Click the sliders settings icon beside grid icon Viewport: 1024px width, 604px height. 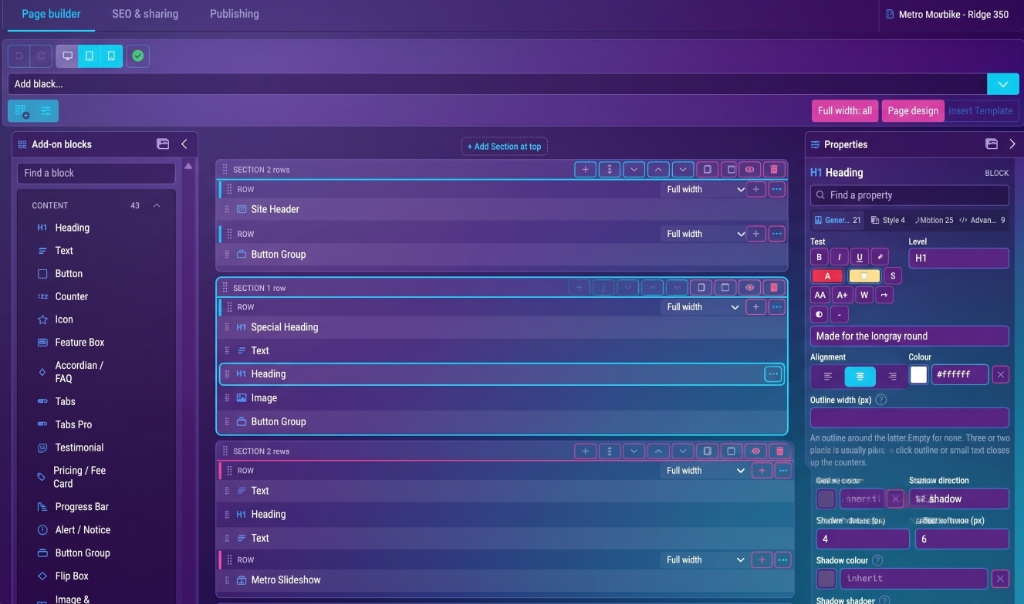pos(46,111)
